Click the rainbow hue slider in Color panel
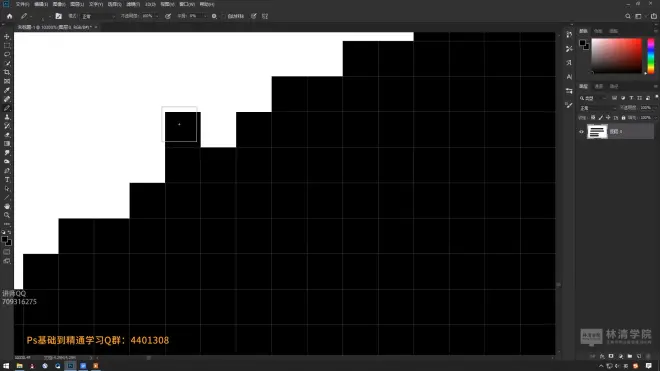 651,56
